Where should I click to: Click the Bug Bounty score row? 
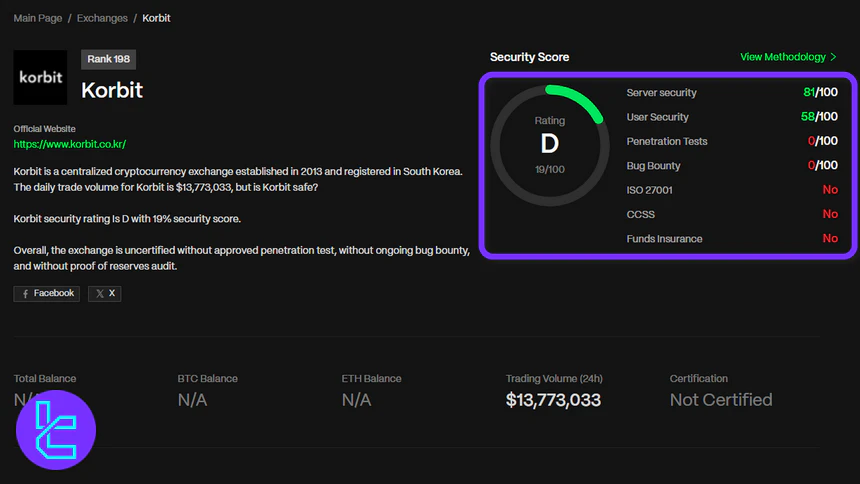pos(731,165)
